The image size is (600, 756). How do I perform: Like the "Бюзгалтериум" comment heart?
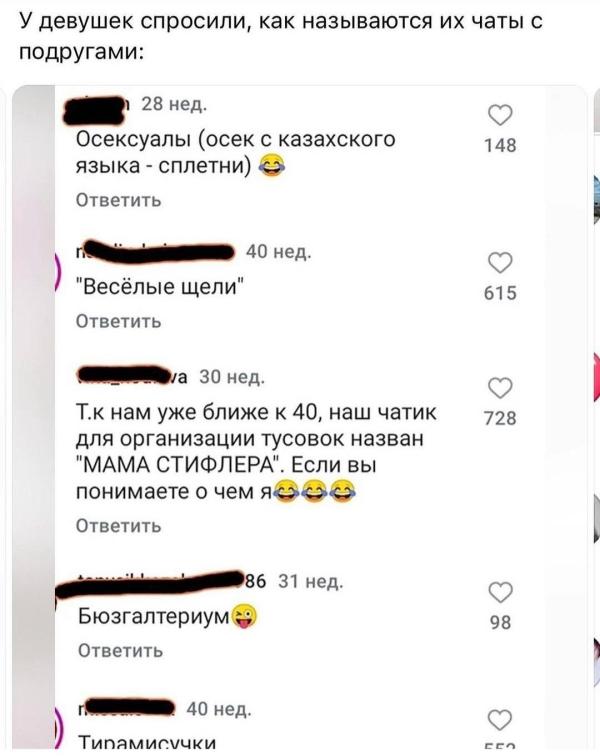pyautogui.click(x=500, y=593)
